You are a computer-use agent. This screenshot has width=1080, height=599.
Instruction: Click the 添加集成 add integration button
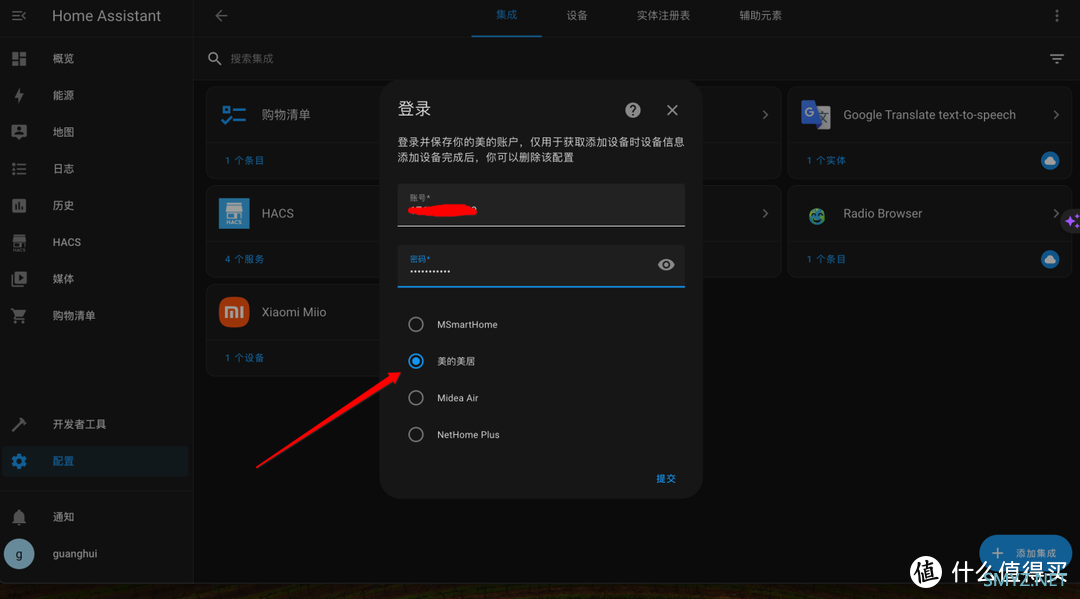pyautogui.click(x=1025, y=553)
